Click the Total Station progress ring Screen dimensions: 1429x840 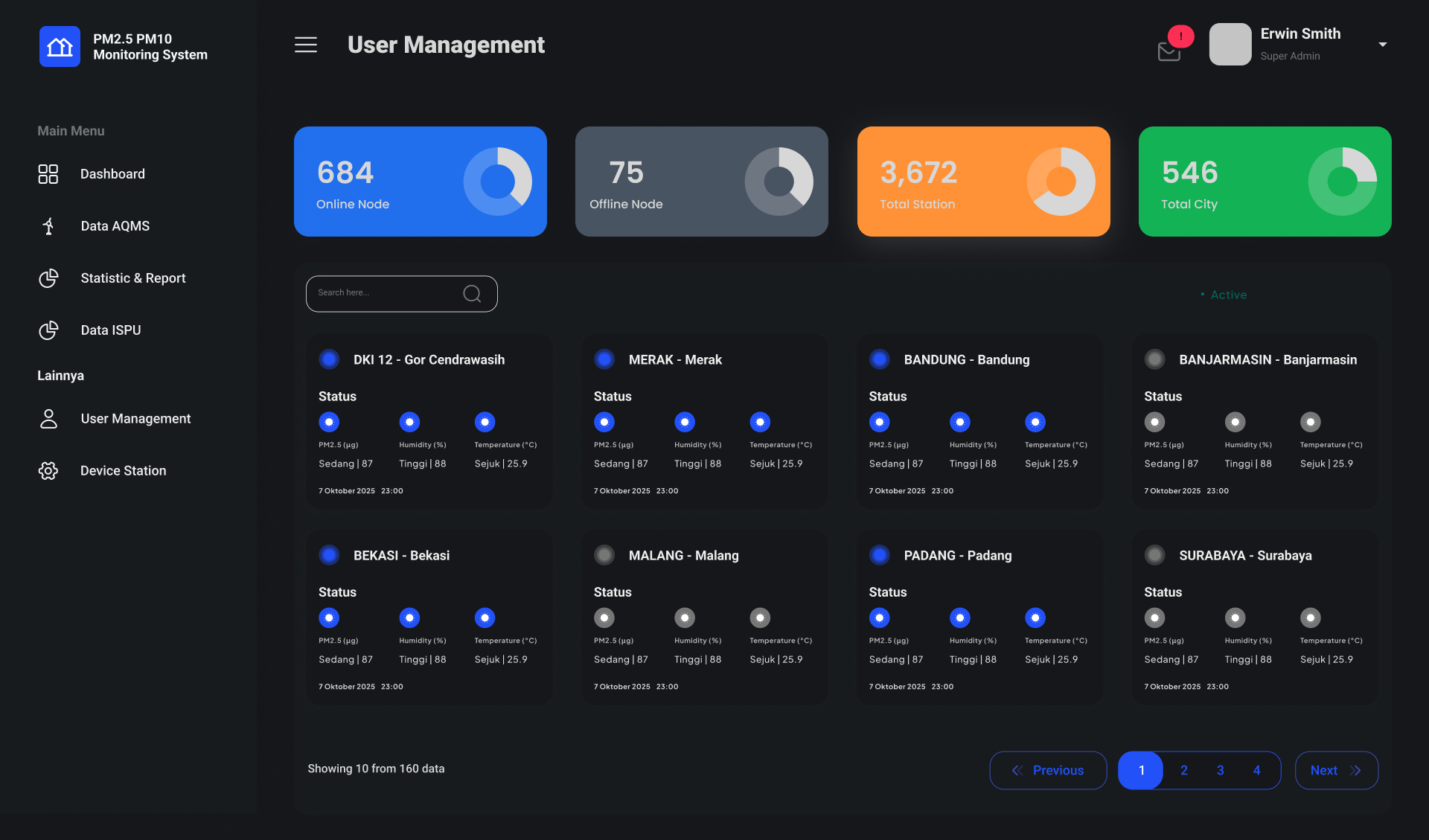coord(1061,181)
